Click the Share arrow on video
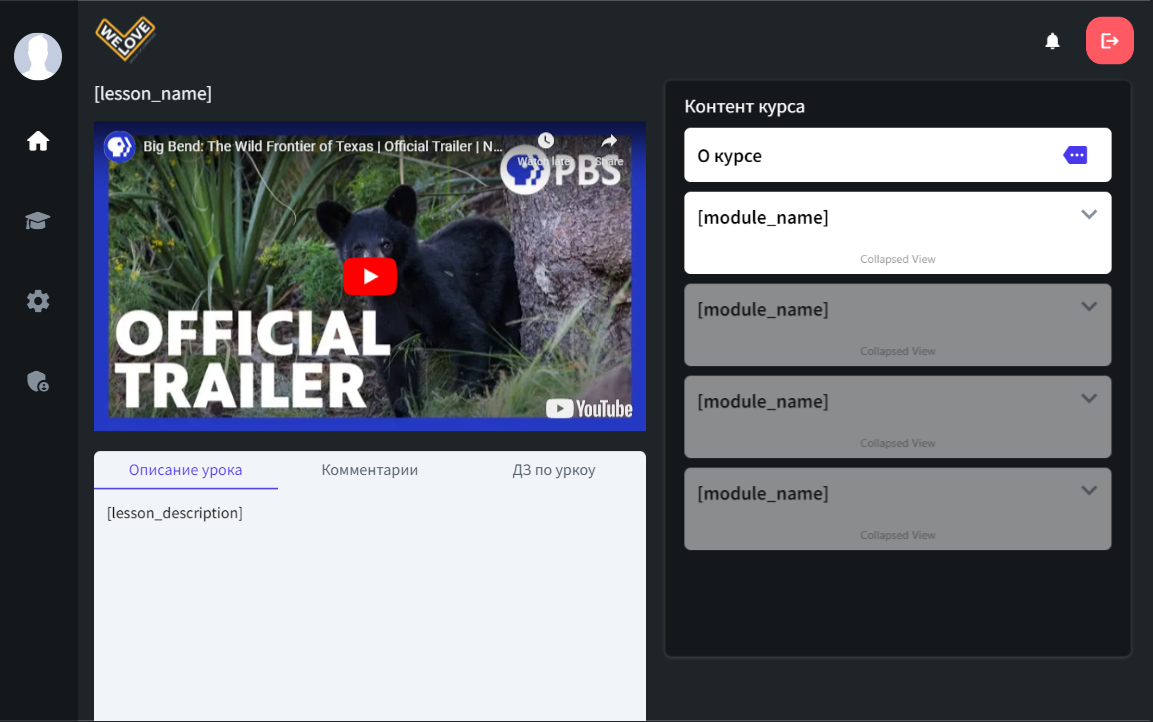The height and width of the screenshot is (722, 1153). point(609,140)
